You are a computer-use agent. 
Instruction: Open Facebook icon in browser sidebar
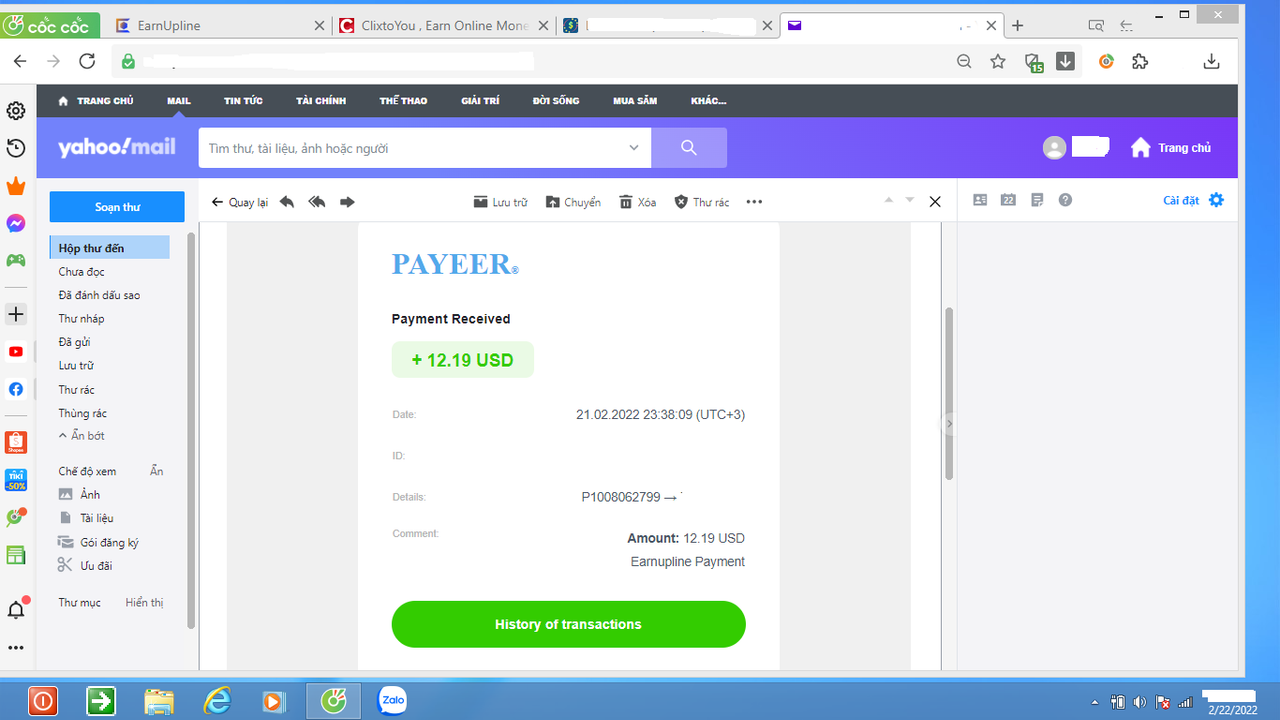[16, 389]
